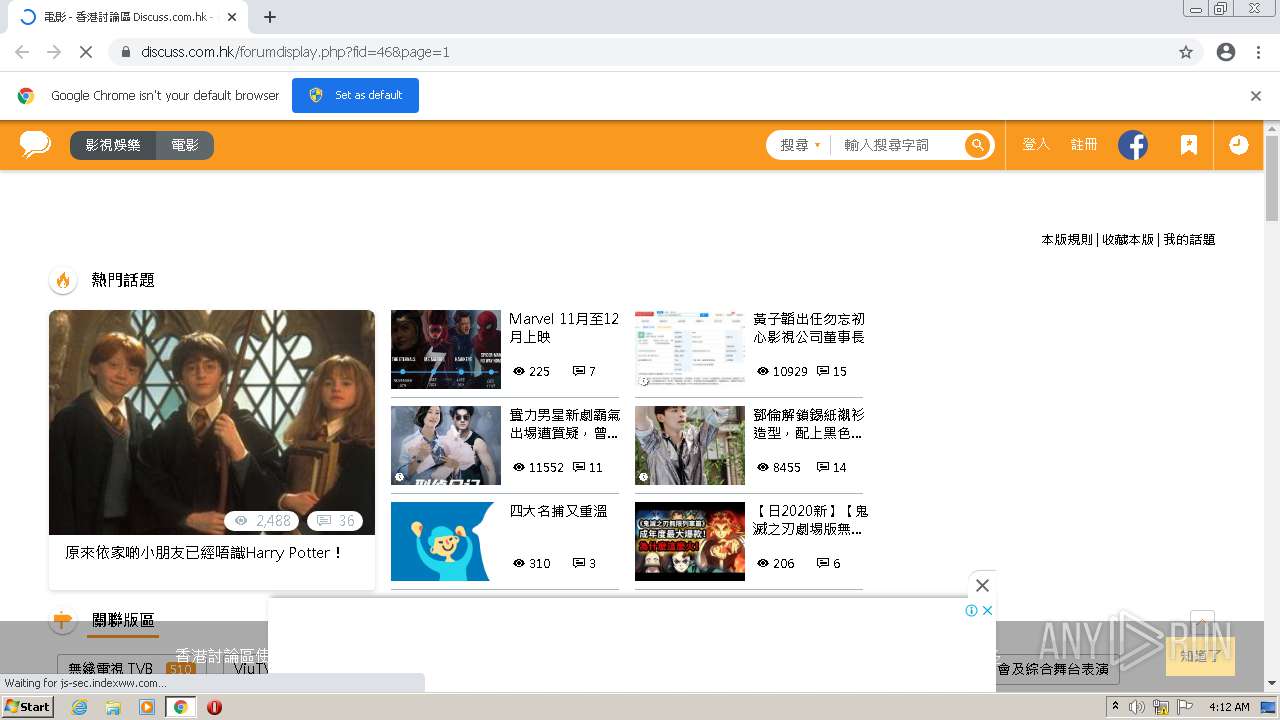1280x720 pixels.
Task: Click the 登入 login link
Action: coord(1036,145)
